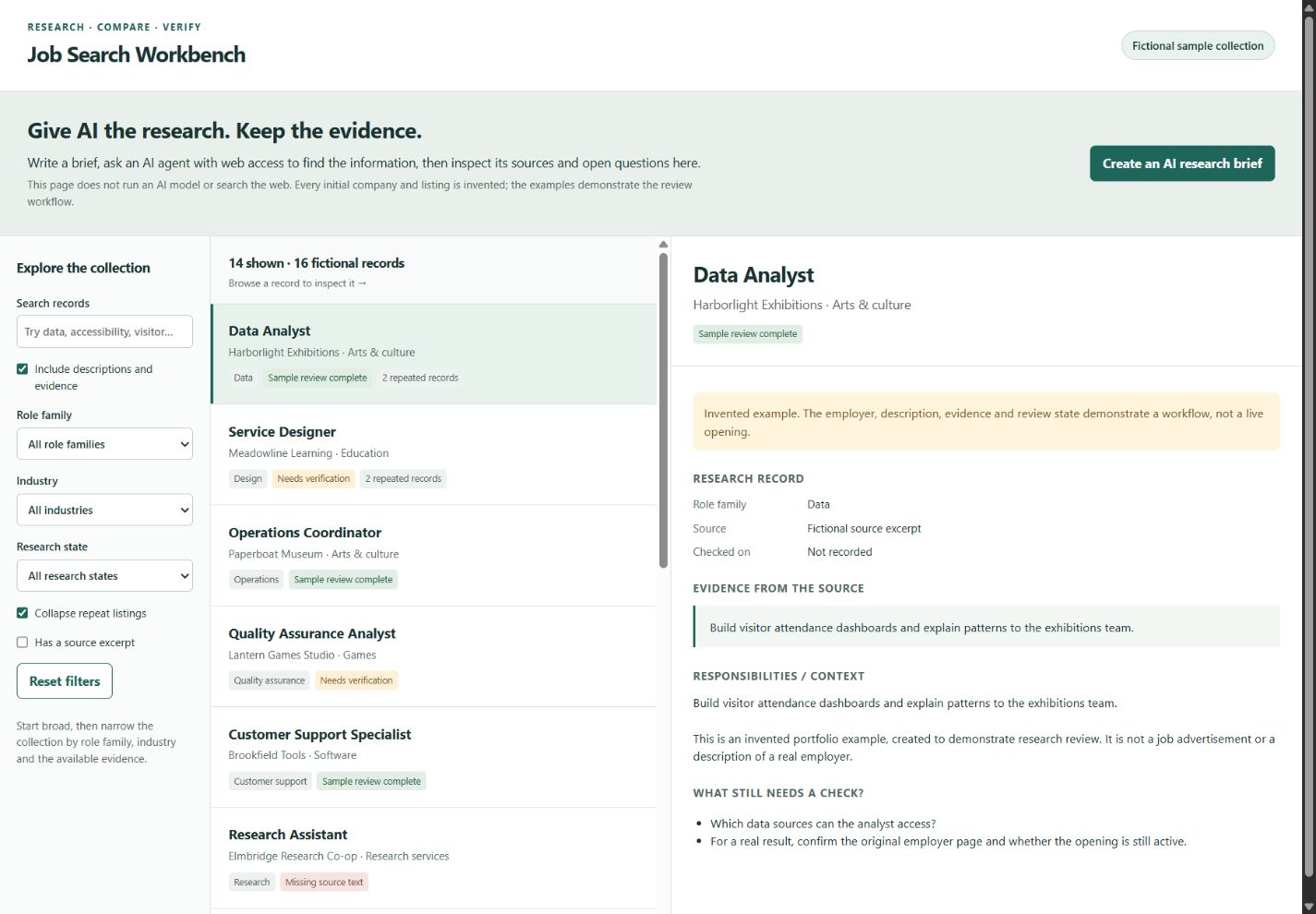Click the Data Analyst heading in detail panel
The width and height of the screenshot is (1316, 914).
(754, 275)
